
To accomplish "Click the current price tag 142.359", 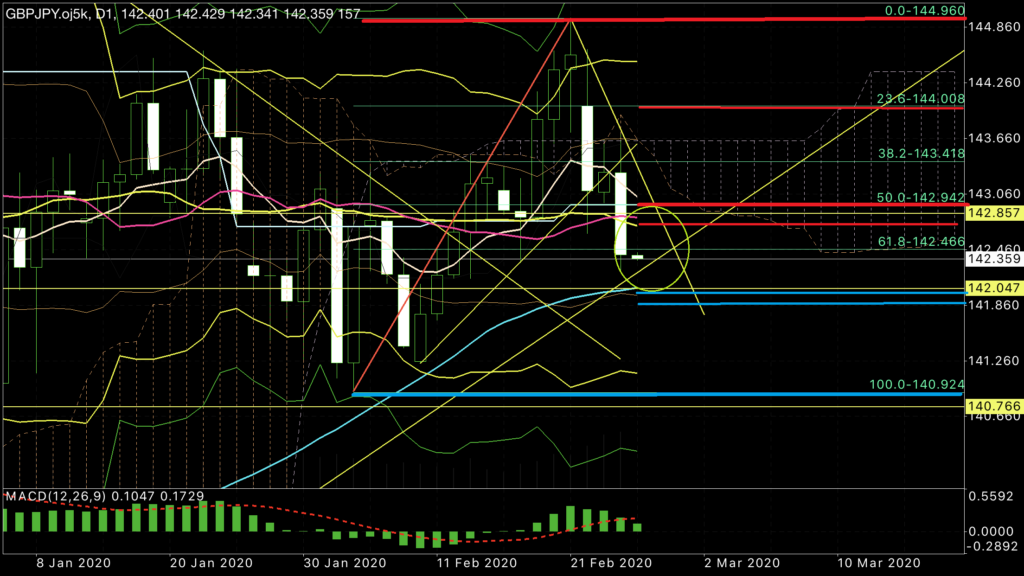I will point(993,259).
